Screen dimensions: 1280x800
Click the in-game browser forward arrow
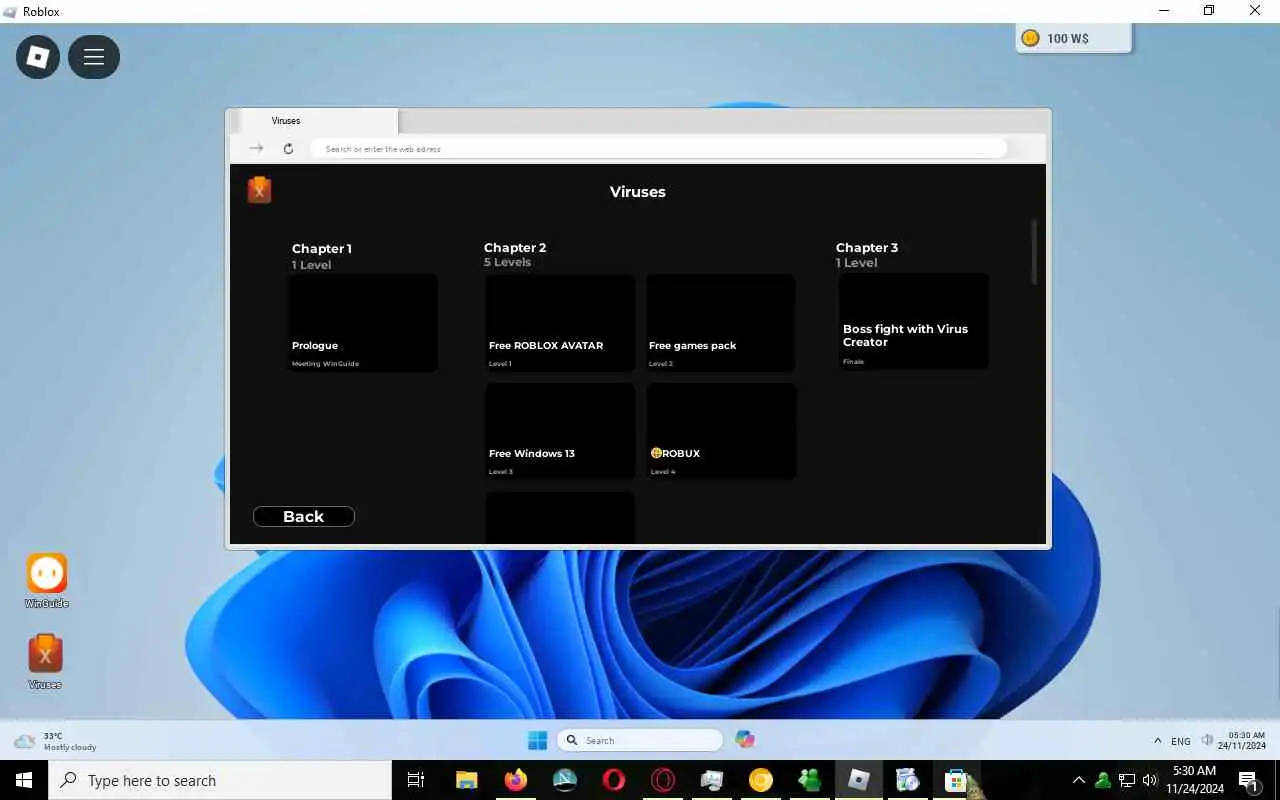click(x=256, y=148)
